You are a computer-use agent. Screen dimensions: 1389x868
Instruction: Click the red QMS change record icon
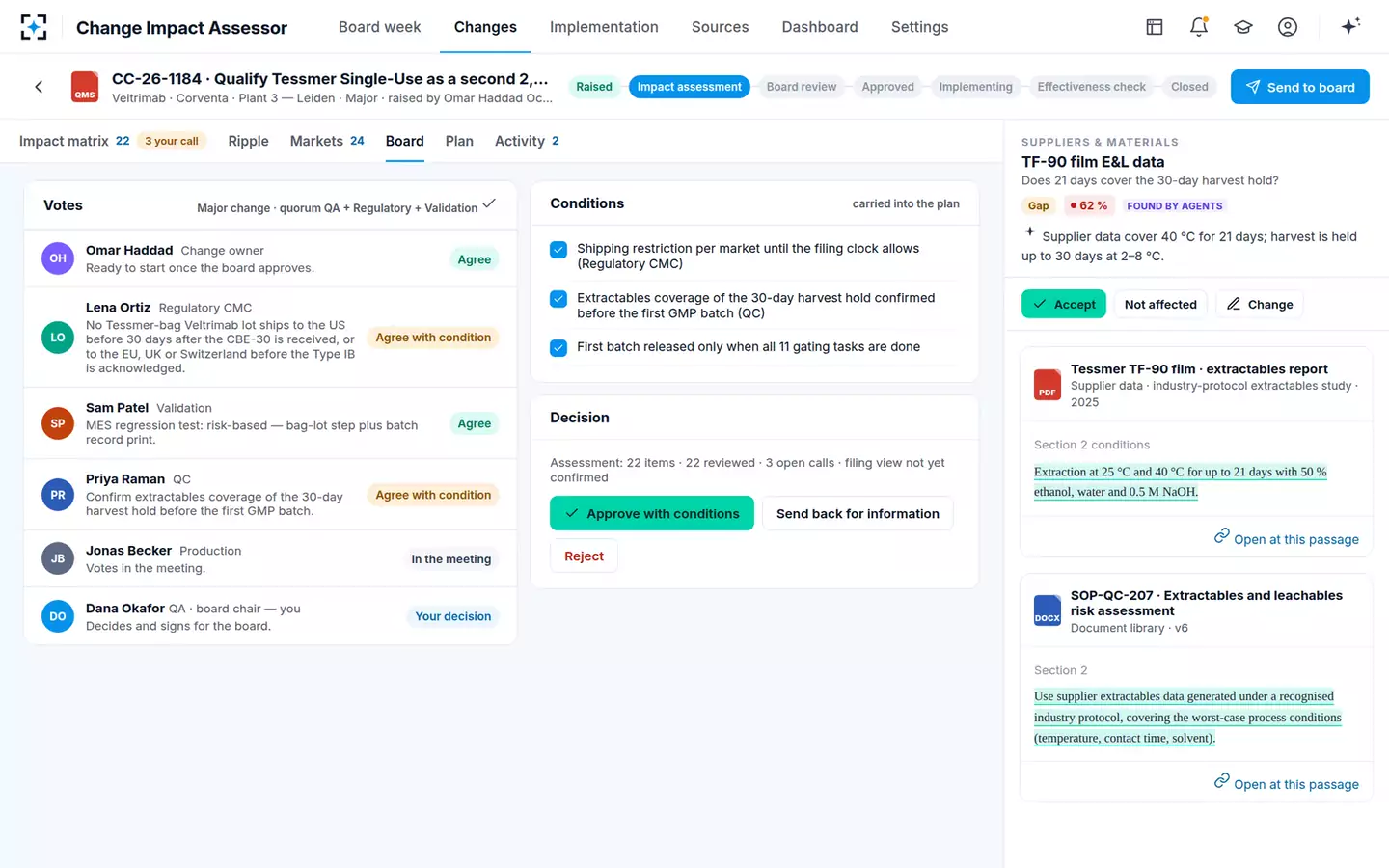click(85, 87)
